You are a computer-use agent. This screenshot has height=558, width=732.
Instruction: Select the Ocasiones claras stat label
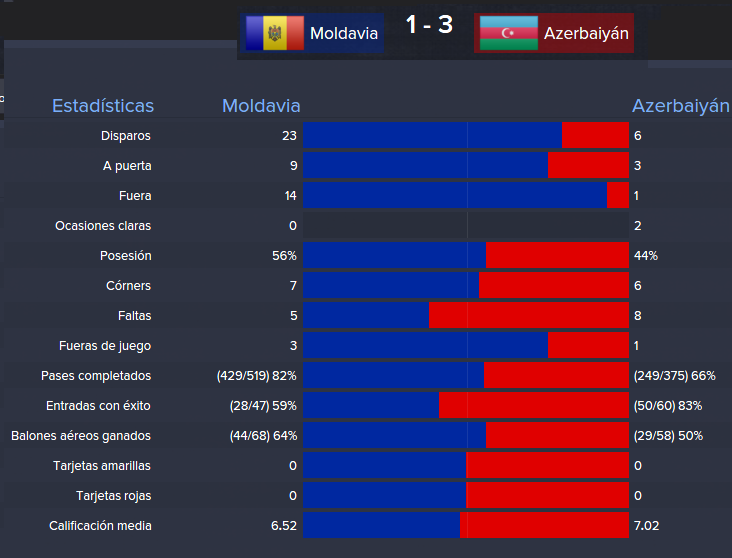(x=103, y=226)
